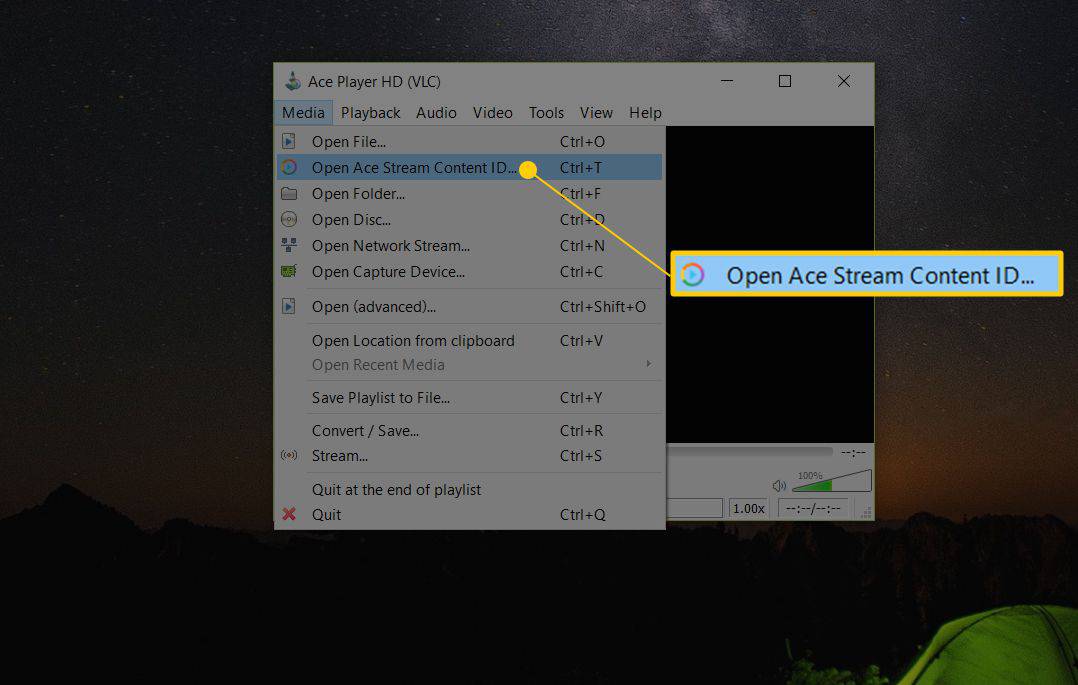Click the Open Capture Device icon
Screen dimensions: 1078x685
[290, 271]
